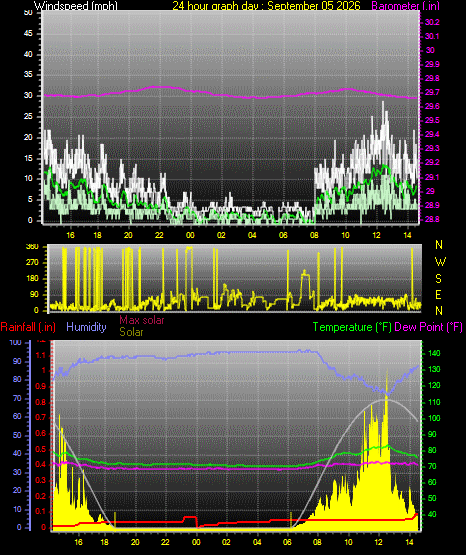Click the barometer scale value 29.8
The height and width of the screenshot is (555, 466).
(432, 78)
